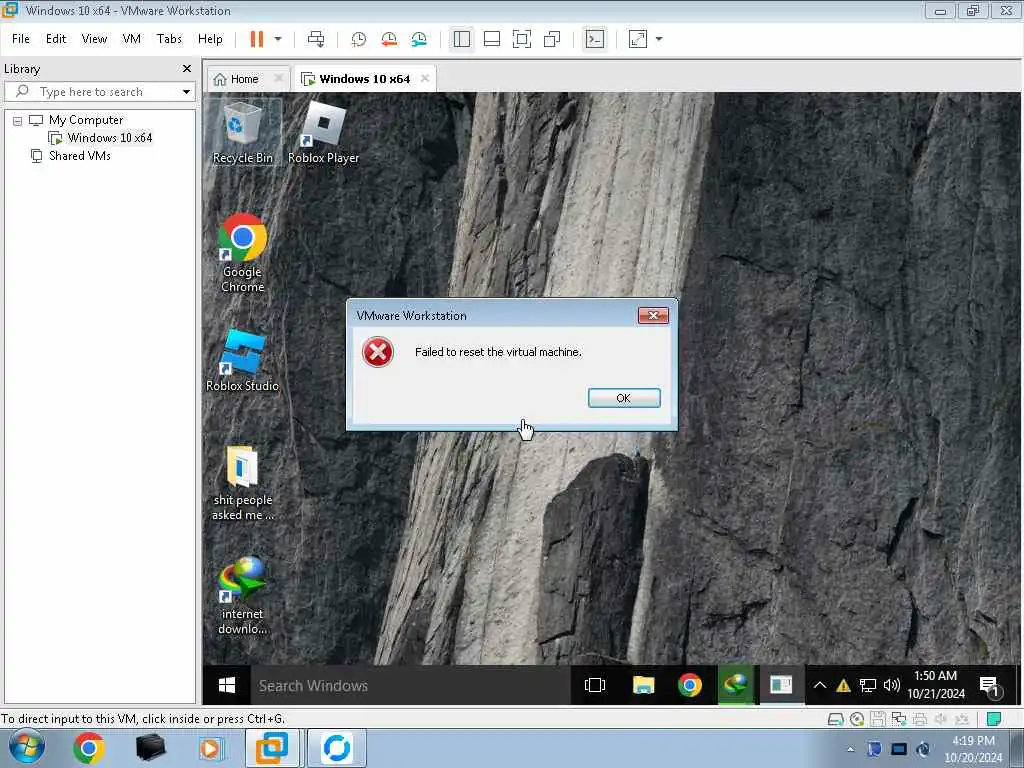The height and width of the screenshot is (768, 1024).
Task: Select the internet download manager shortcut
Action: (242, 596)
